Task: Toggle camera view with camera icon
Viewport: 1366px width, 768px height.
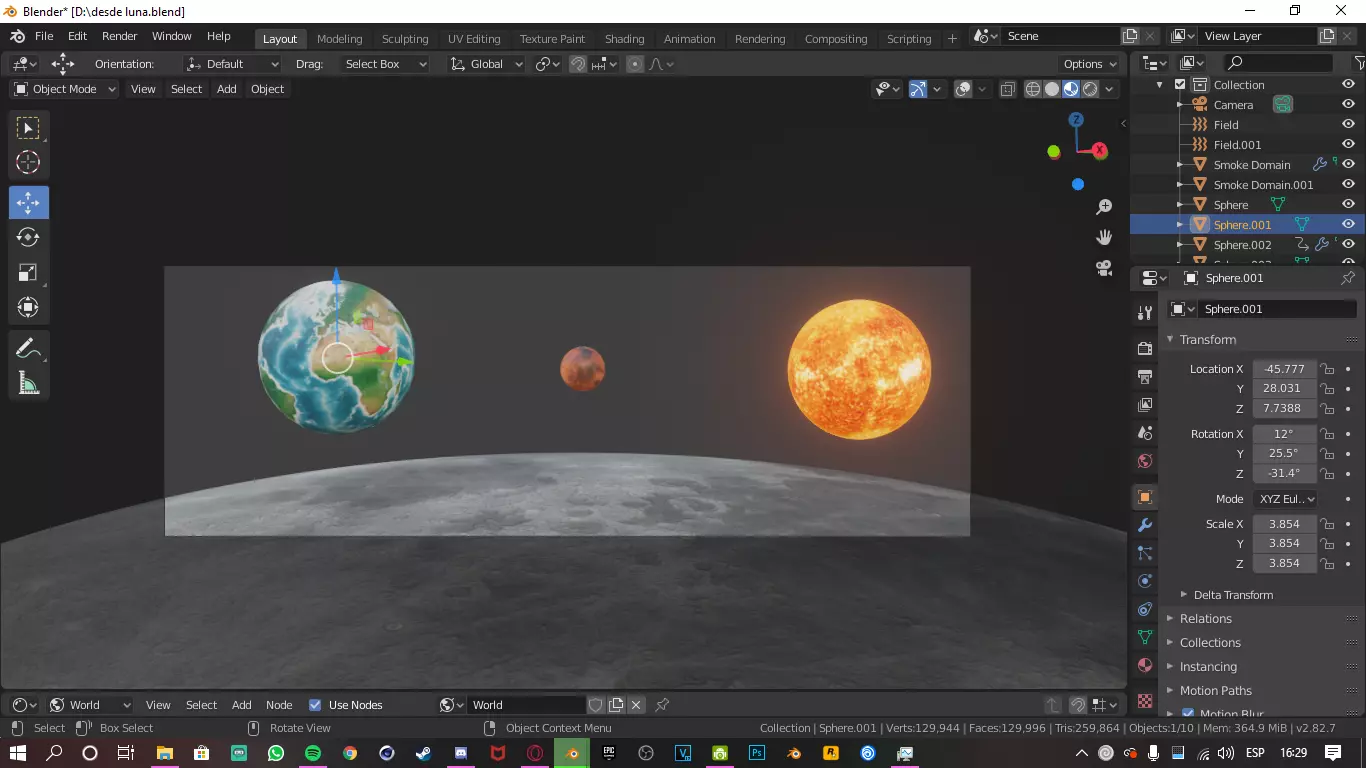Action: (x=1104, y=268)
